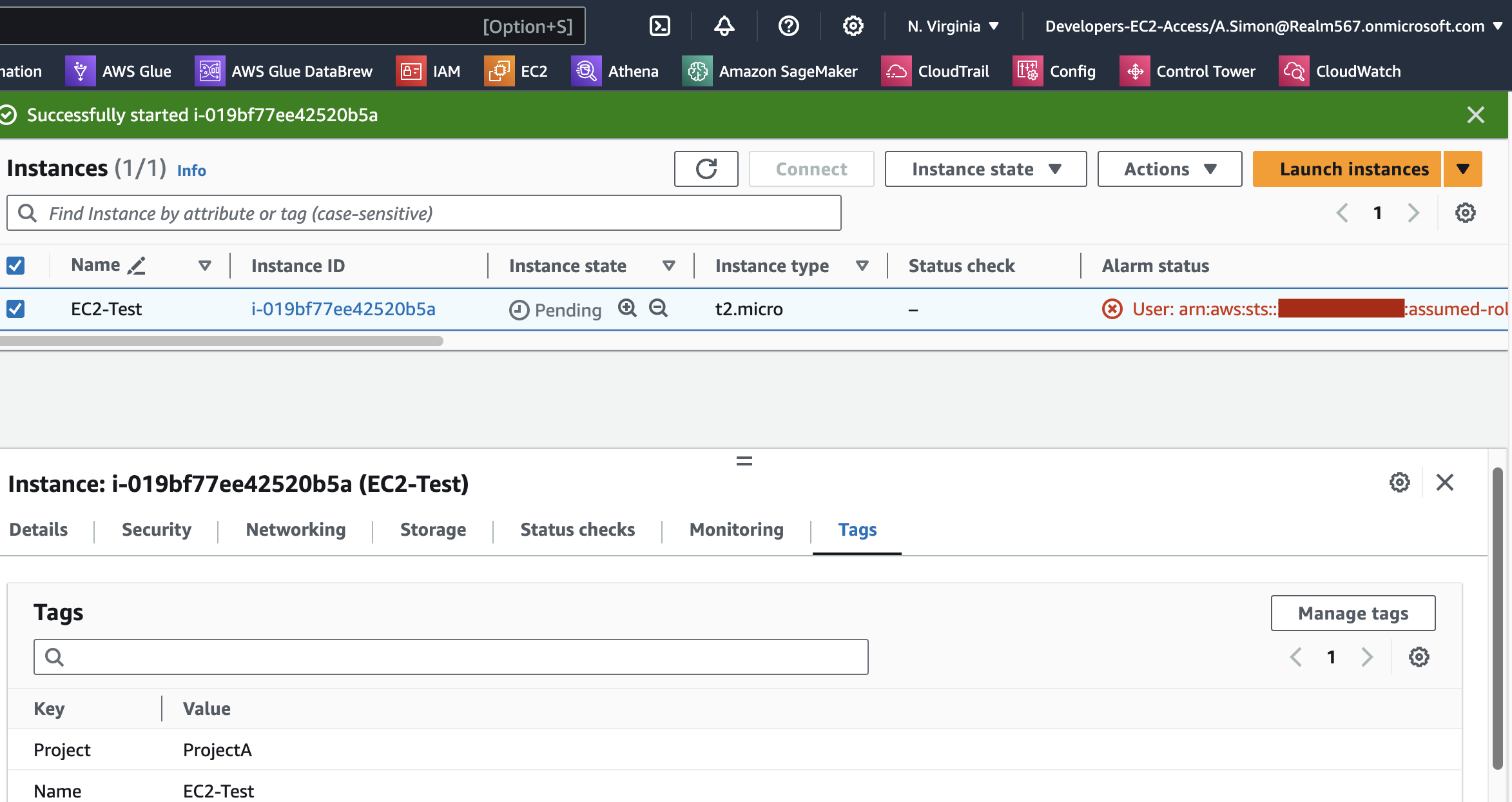Open the Actions dropdown menu
The image size is (1512, 802).
pos(1169,169)
